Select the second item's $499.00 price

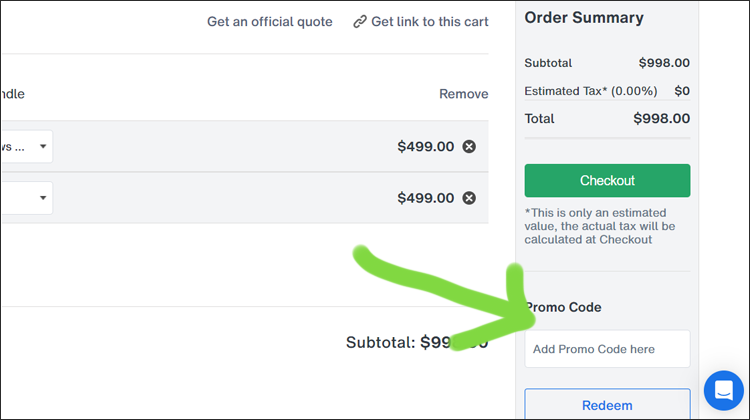pos(425,198)
